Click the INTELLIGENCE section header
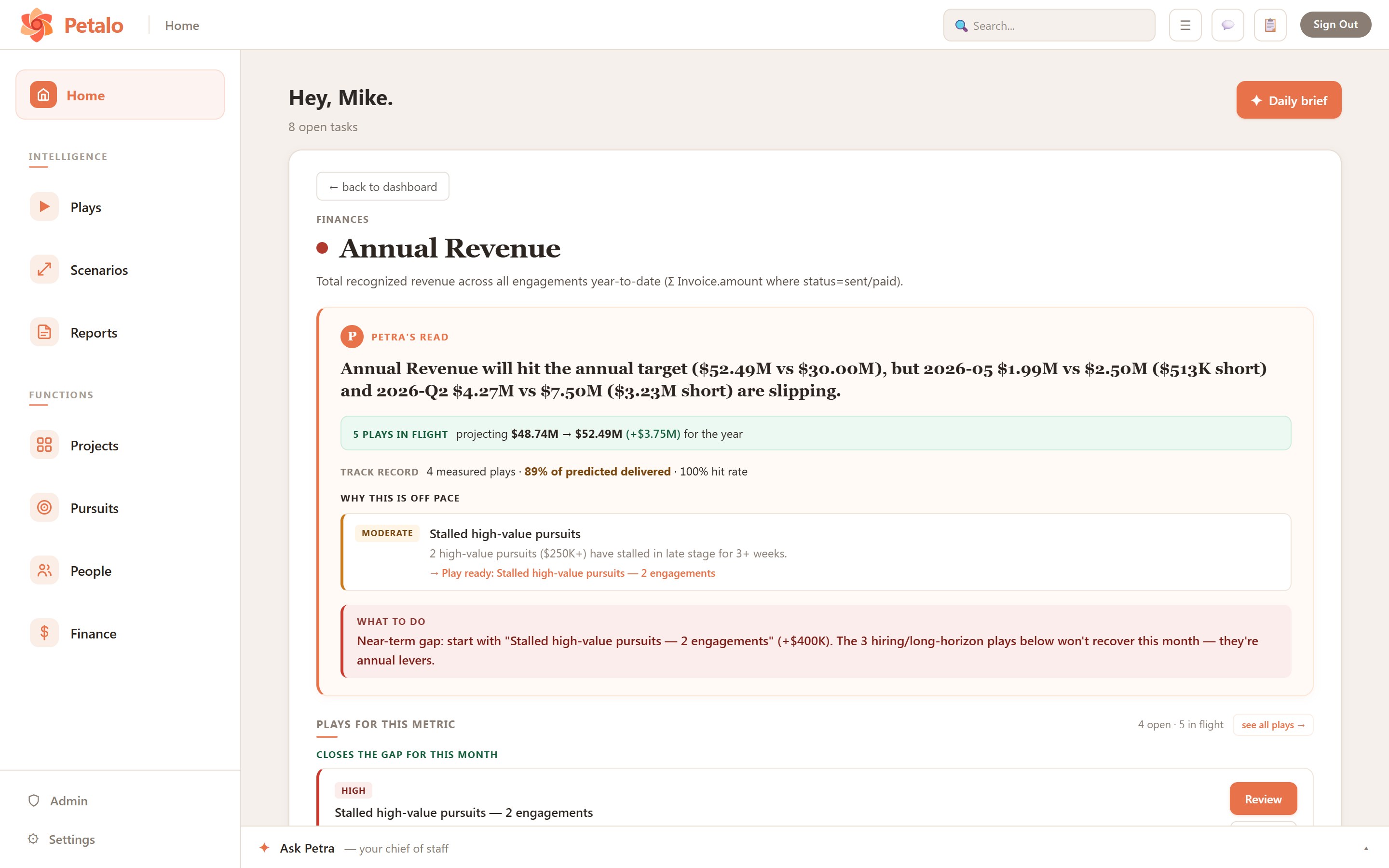Viewport: 1389px width, 868px height. [68, 157]
